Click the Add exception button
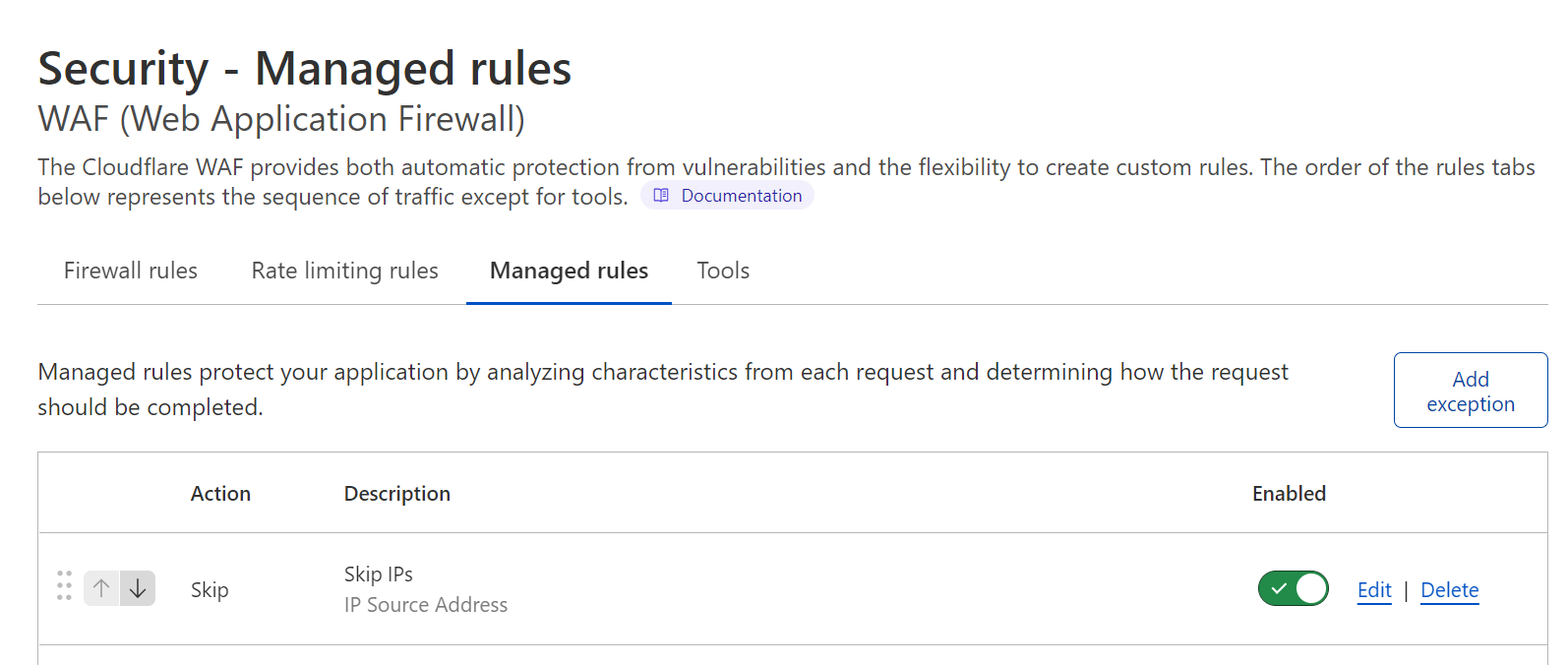Viewport: 1568px width, 665px height. point(1470,391)
